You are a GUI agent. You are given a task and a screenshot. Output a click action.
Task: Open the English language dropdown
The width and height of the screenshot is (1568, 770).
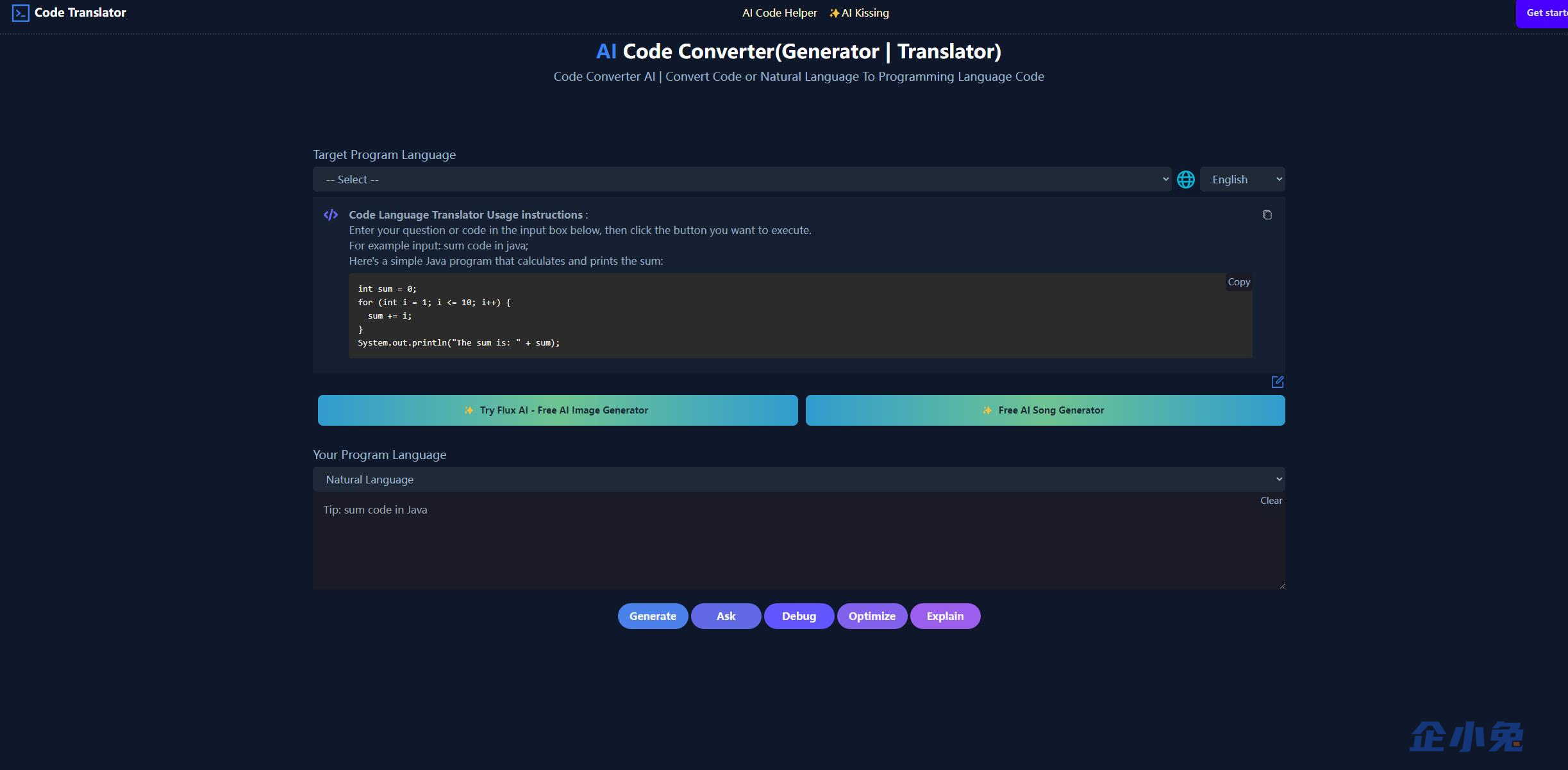pos(1241,179)
